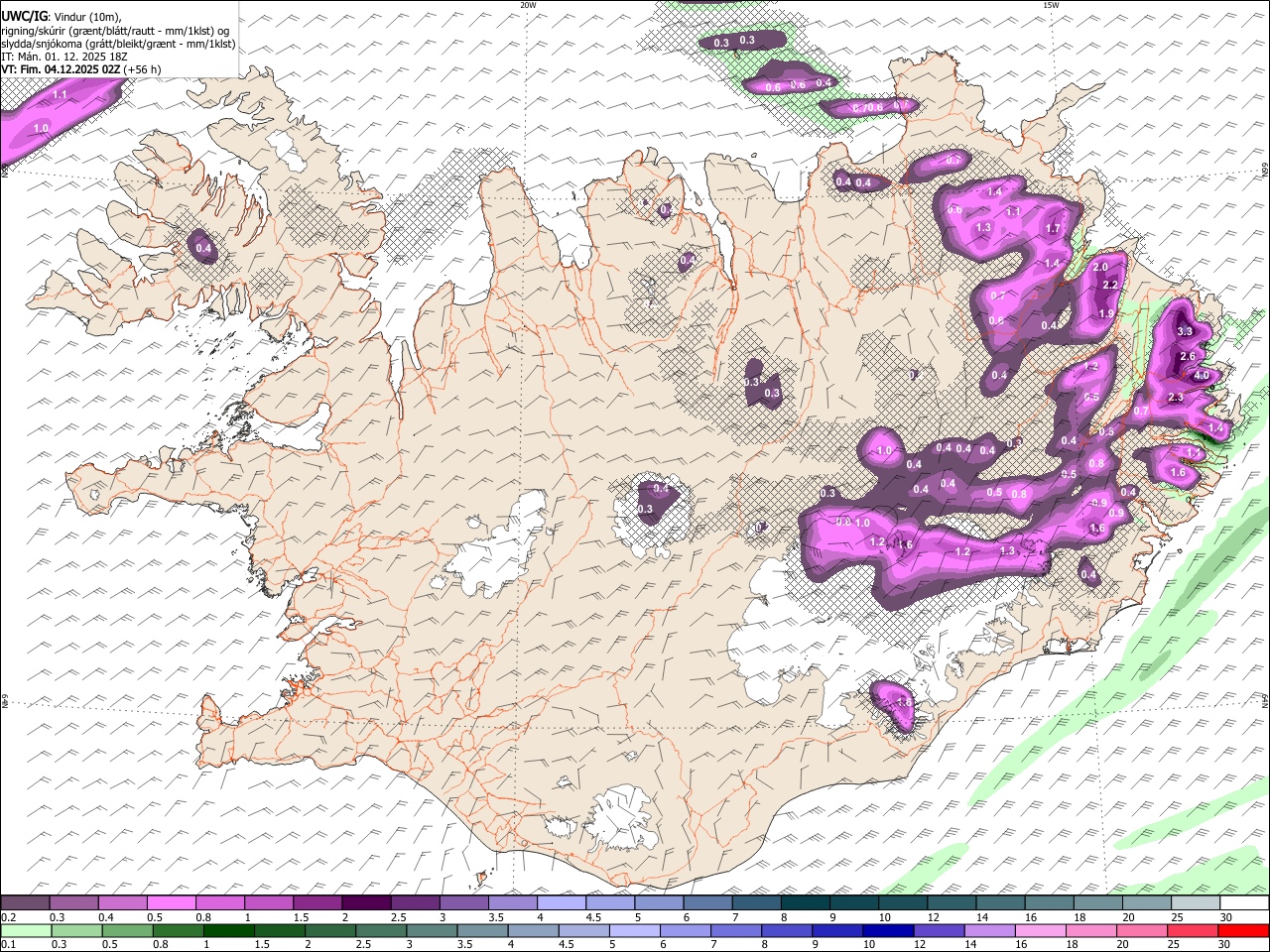Image resolution: width=1270 pixels, height=952 pixels.
Task: Click the 3.3 snowfall value in the Eastfjords
Action: [x=1185, y=331]
